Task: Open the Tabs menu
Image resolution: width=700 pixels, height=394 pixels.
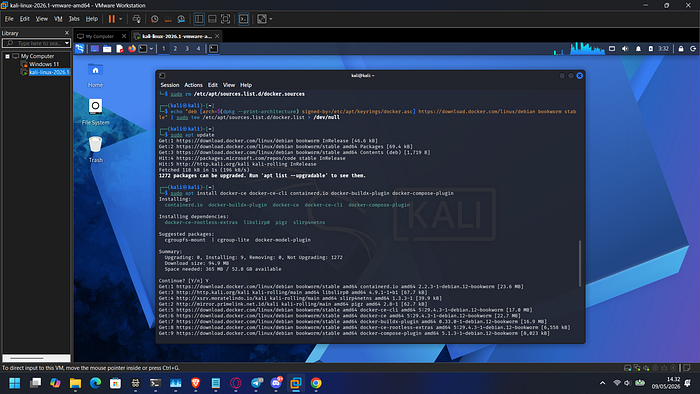Action: [74, 19]
